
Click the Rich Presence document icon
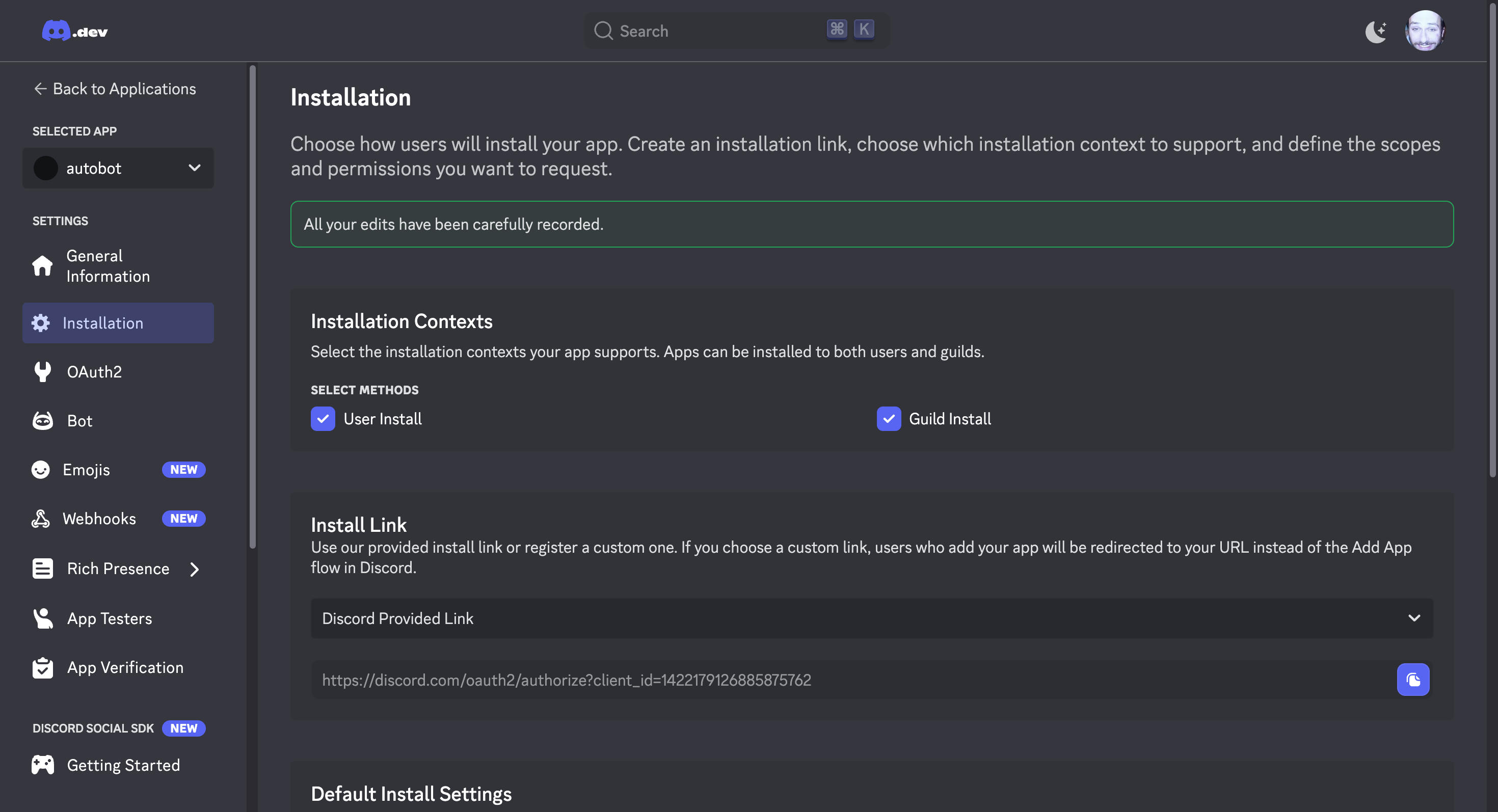coord(42,569)
